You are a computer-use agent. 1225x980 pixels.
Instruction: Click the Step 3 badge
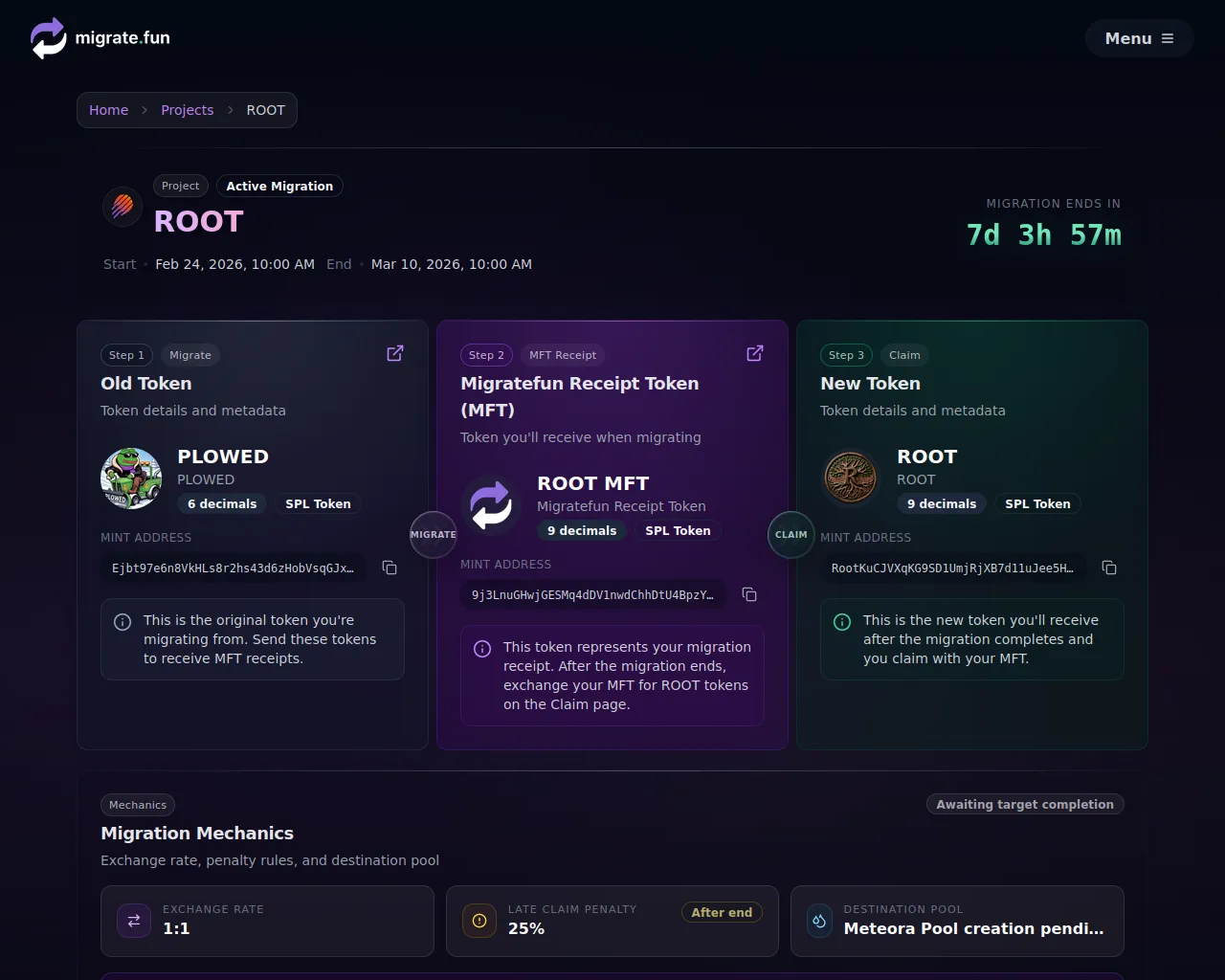tap(846, 355)
